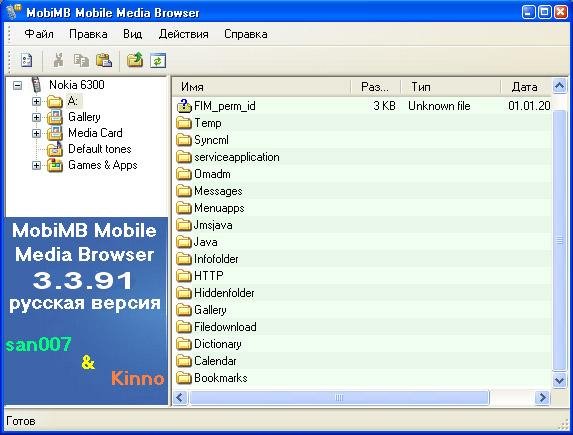Click the Gallery tree icon
Viewport: 573px width, 435px height.
point(55,117)
